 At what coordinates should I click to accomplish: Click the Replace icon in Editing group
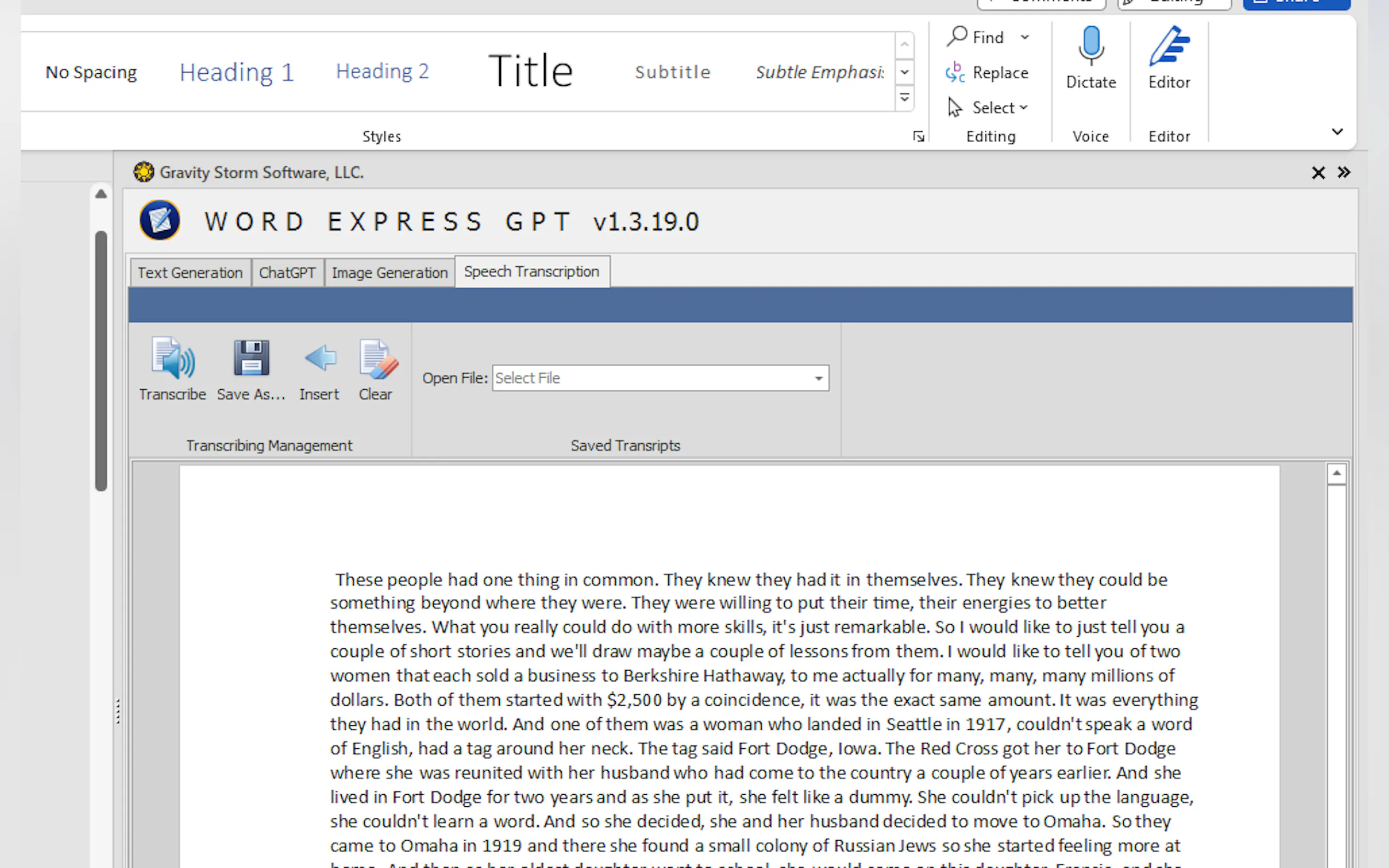955,73
